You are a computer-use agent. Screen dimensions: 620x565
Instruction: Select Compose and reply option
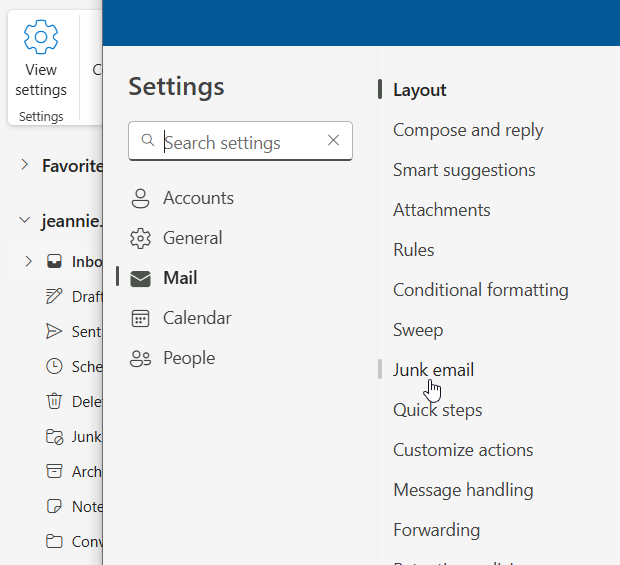(468, 130)
